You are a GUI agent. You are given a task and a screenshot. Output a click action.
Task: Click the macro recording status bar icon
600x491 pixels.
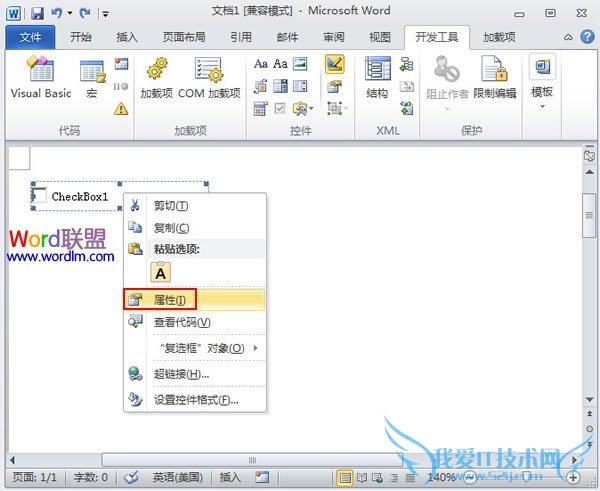[262, 477]
